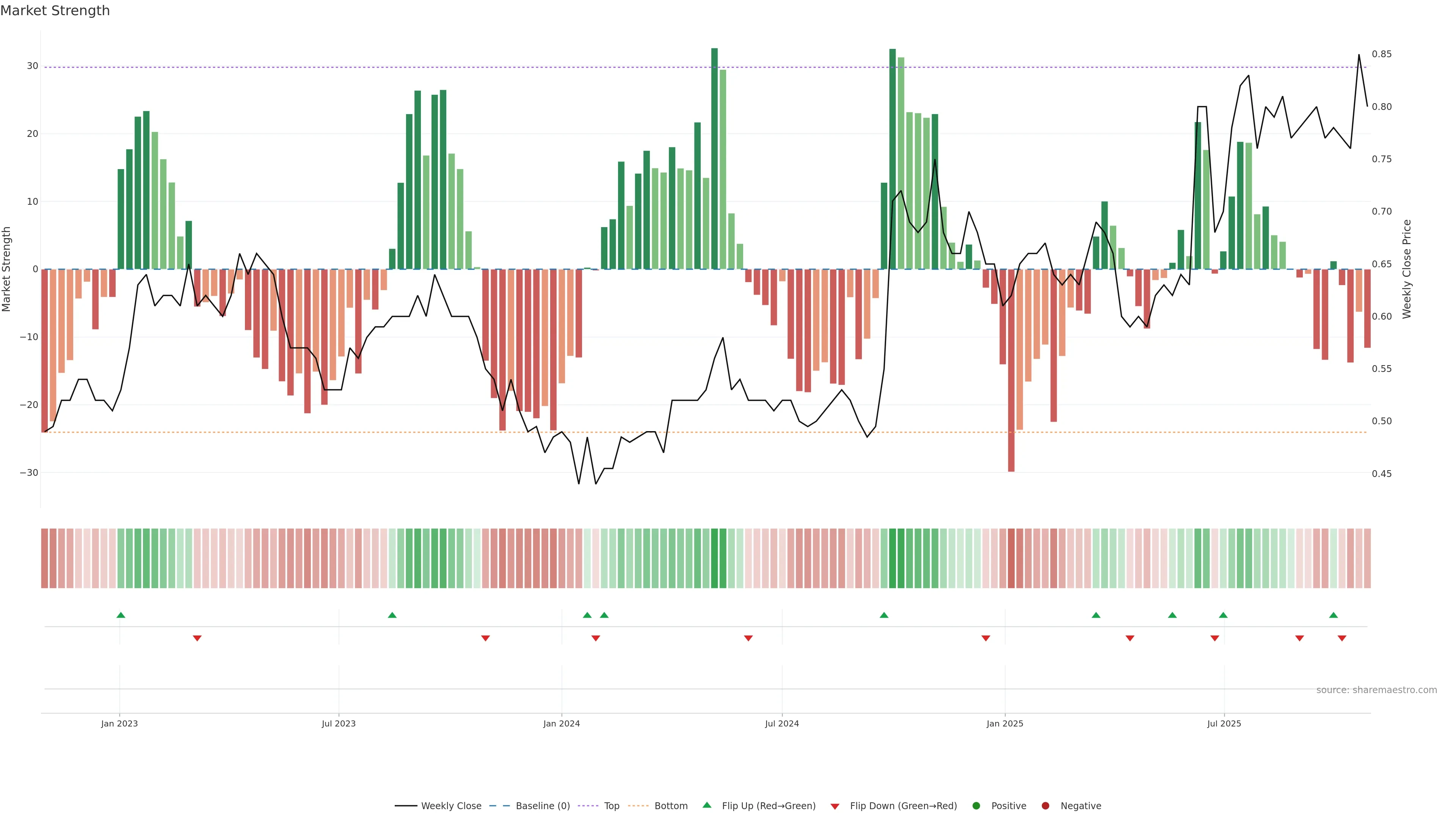Click the lone green flip-up marker between Jul 2024 and Jan 2025
The width and height of the screenshot is (1456, 819).
(x=884, y=615)
